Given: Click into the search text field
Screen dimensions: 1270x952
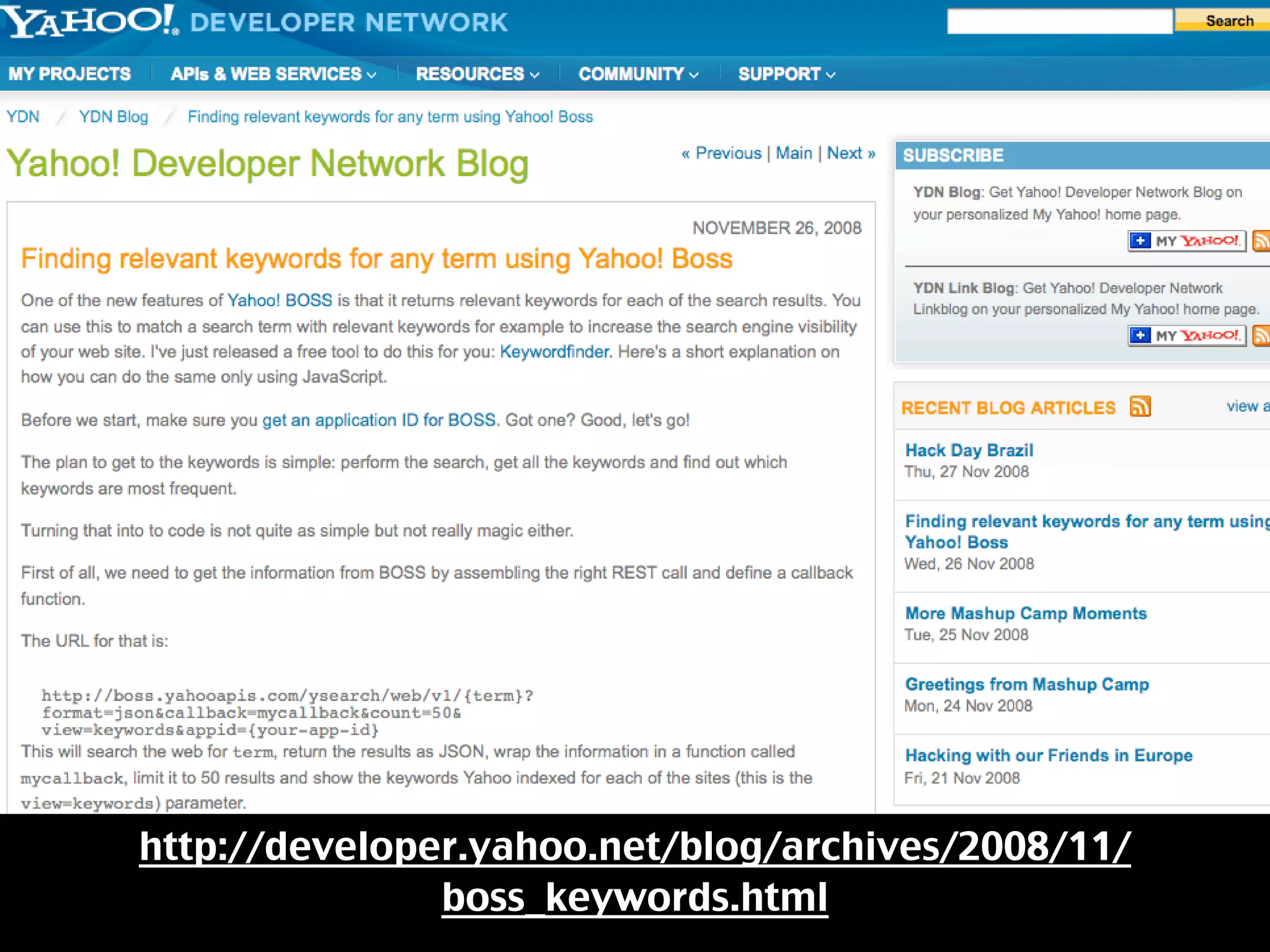Looking at the screenshot, I should click(x=1059, y=21).
